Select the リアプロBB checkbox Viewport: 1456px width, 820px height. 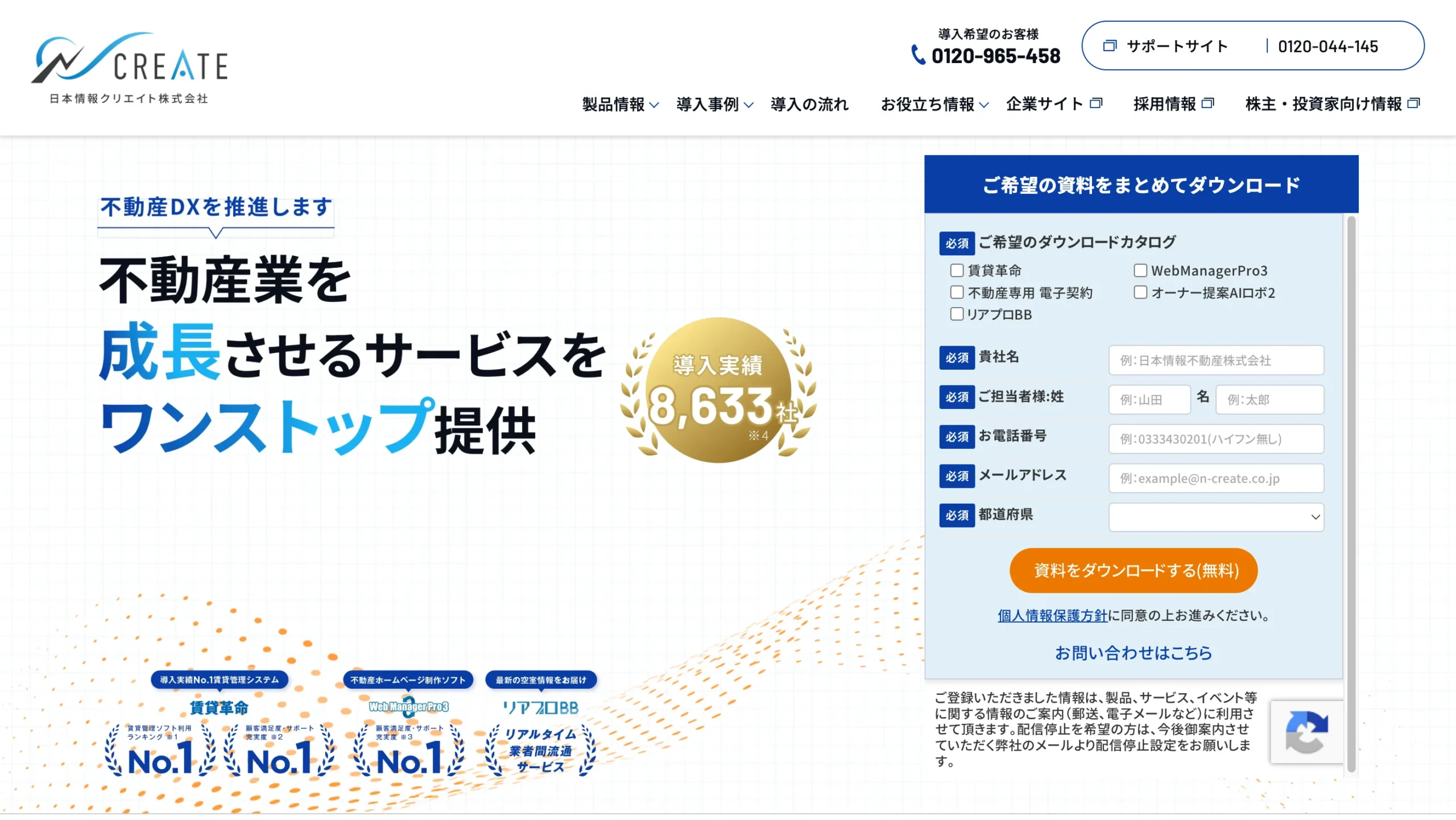(957, 314)
